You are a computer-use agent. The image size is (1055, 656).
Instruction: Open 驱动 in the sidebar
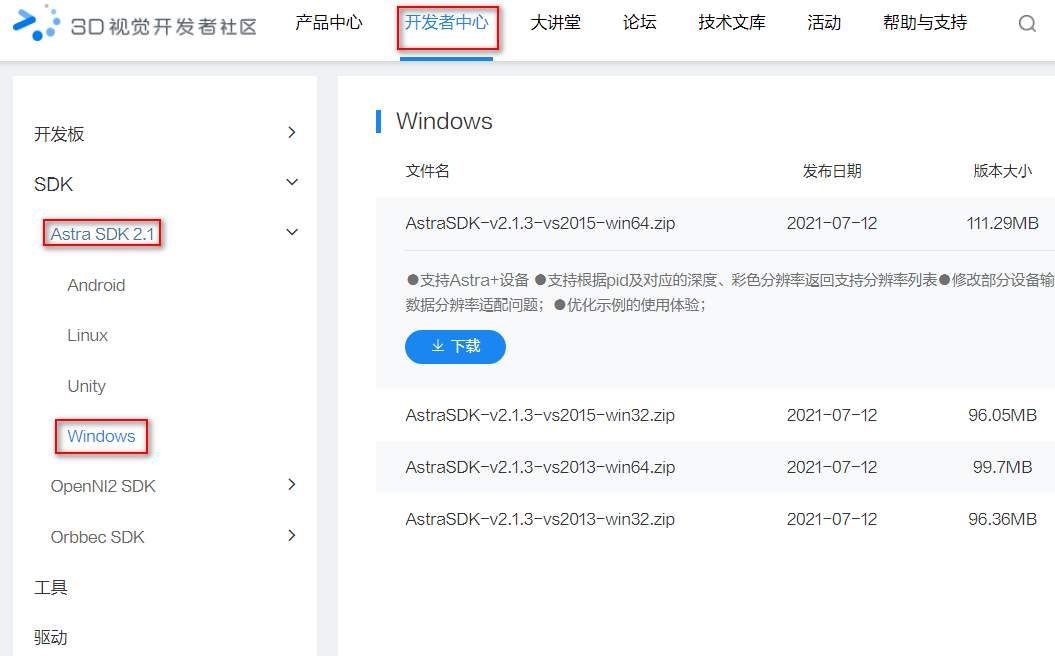[x=50, y=637]
